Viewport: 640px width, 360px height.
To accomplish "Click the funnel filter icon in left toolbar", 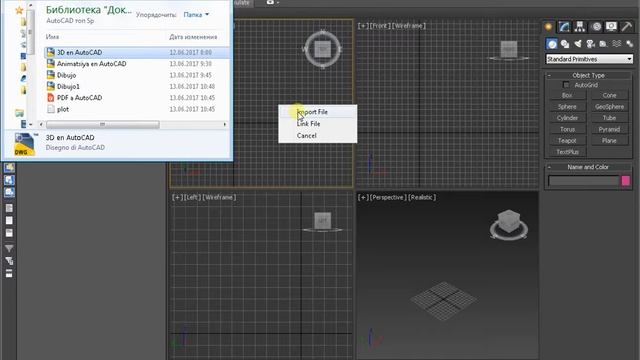I will point(9,248).
